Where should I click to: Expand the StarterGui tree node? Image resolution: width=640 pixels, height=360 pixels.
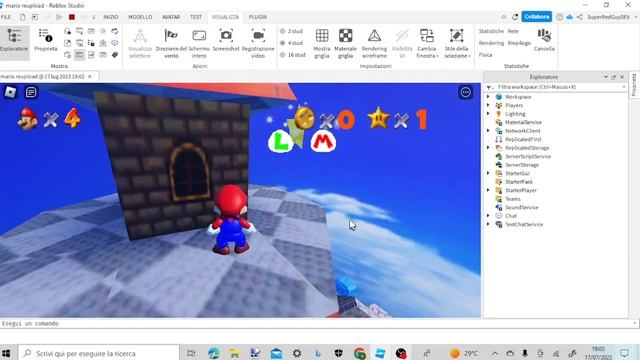(488, 173)
